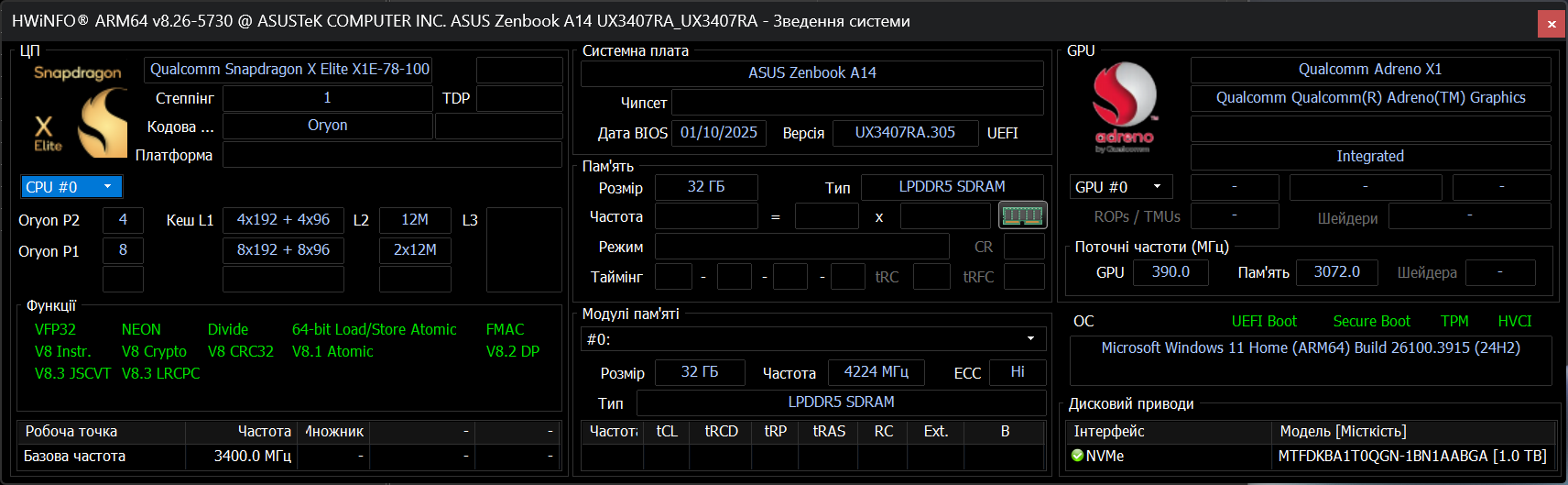The height and width of the screenshot is (485, 1568).
Task: Expand the memory module #0 dropdown
Action: (x=813, y=339)
